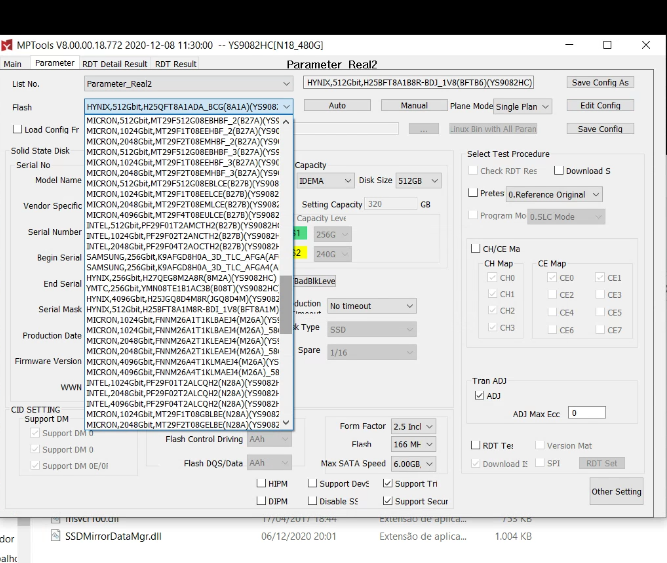Image resolution: width=667 pixels, height=563 pixels.
Task: Open the RDT Detail Result tab
Action: tap(114, 64)
